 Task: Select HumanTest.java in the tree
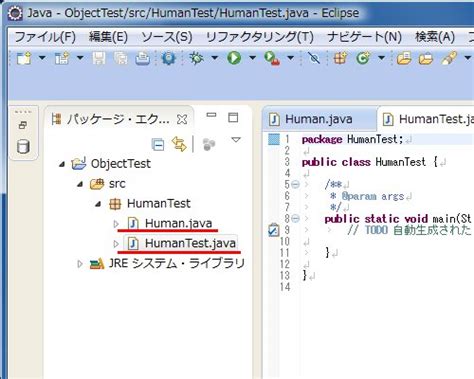pos(190,243)
